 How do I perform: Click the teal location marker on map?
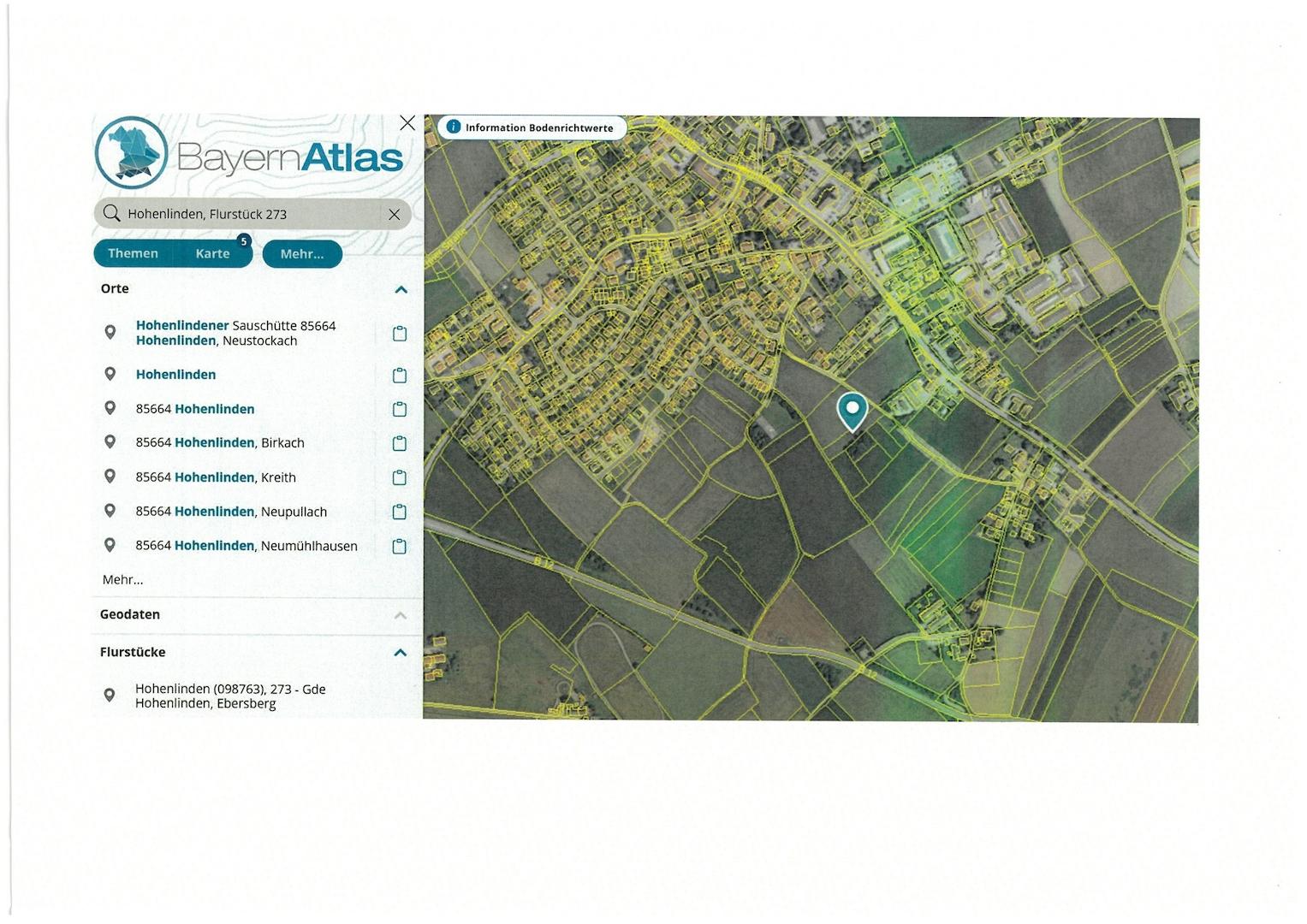[x=852, y=412]
